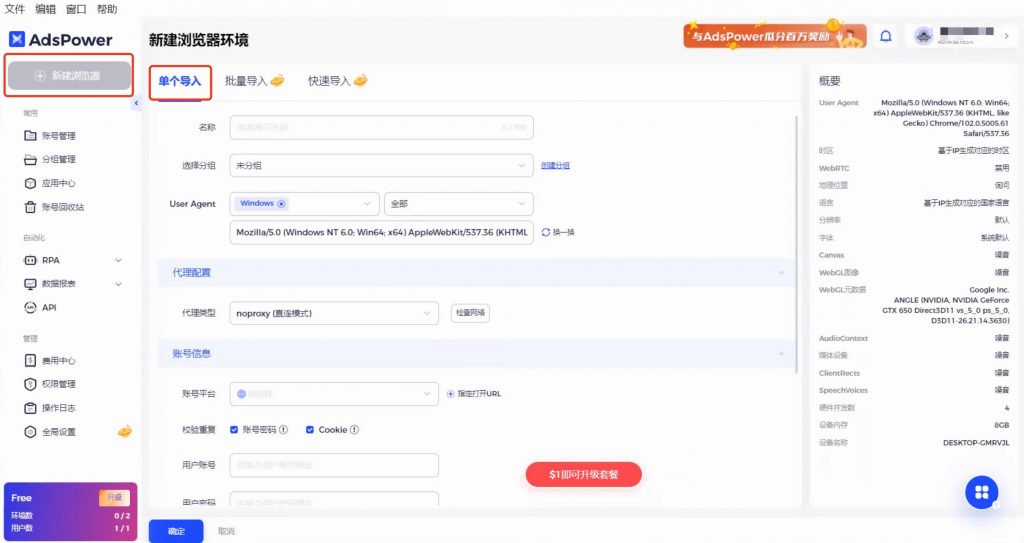Open 应用中心 in the sidebar
The height and width of the screenshot is (543, 1024).
pyautogui.click(x=58, y=184)
